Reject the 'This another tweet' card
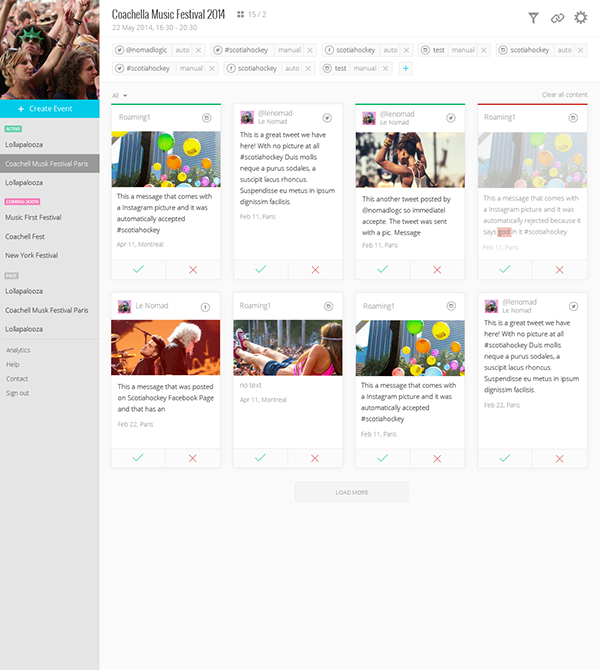The width and height of the screenshot is (600, 670). click(437, 270)
